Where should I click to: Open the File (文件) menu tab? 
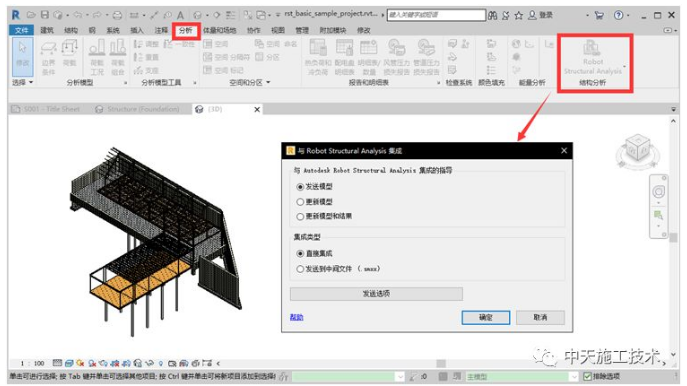pos(21,30)
